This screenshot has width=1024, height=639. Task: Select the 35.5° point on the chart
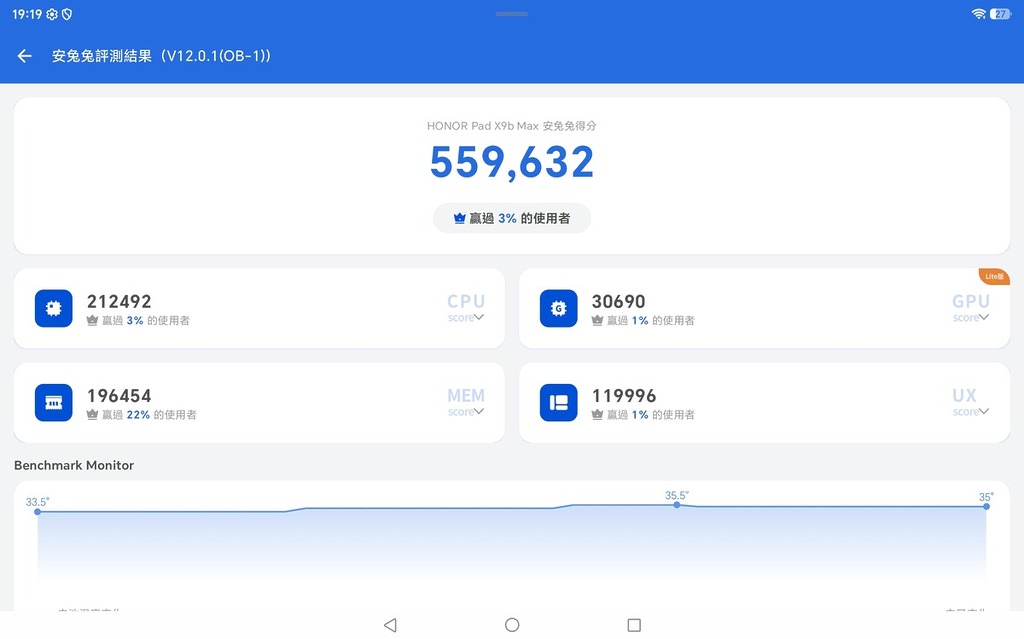tap(677, 504)
